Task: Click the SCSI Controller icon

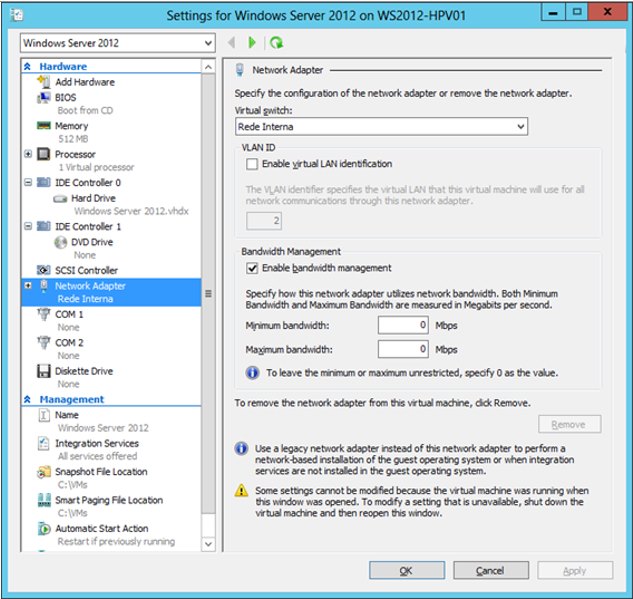Action: point(44,270)
